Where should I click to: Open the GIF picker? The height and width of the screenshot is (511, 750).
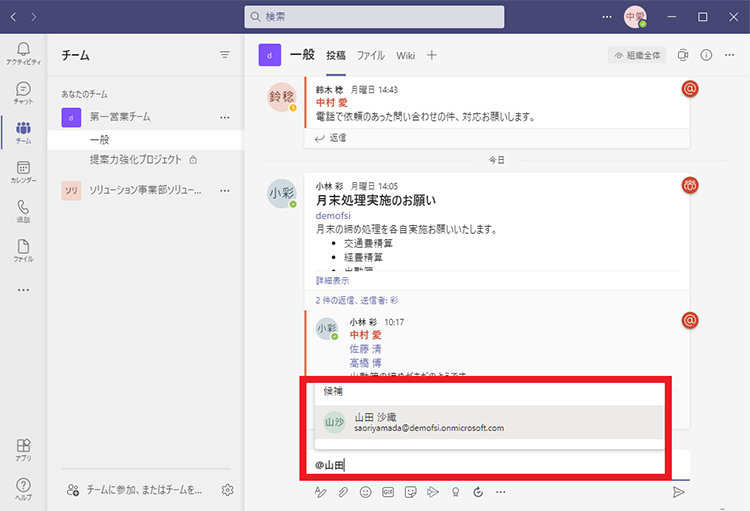click(388, 492)
